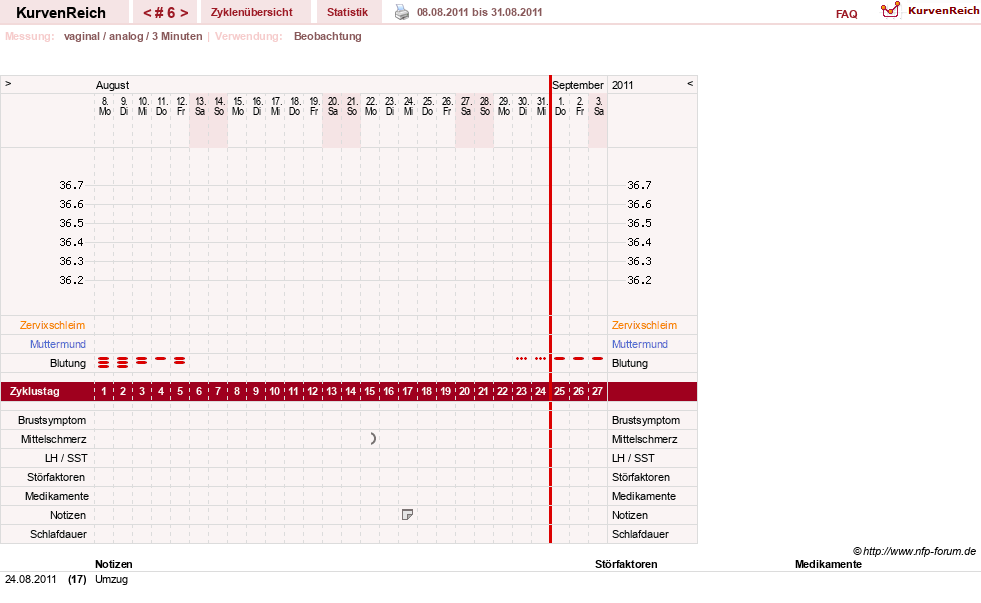The image size is (981, 603).
Task: Click the 8. Mo date column header
Action: 104,106
